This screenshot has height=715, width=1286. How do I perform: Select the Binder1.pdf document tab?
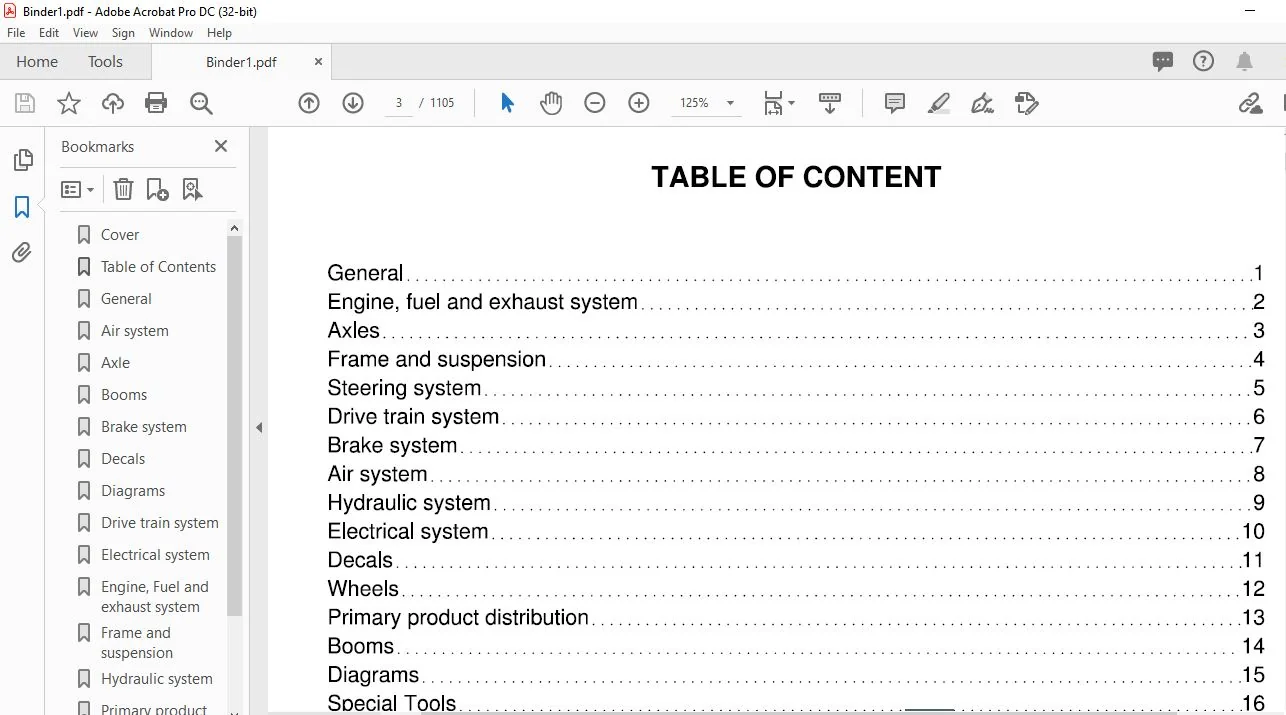click(241, 62)
